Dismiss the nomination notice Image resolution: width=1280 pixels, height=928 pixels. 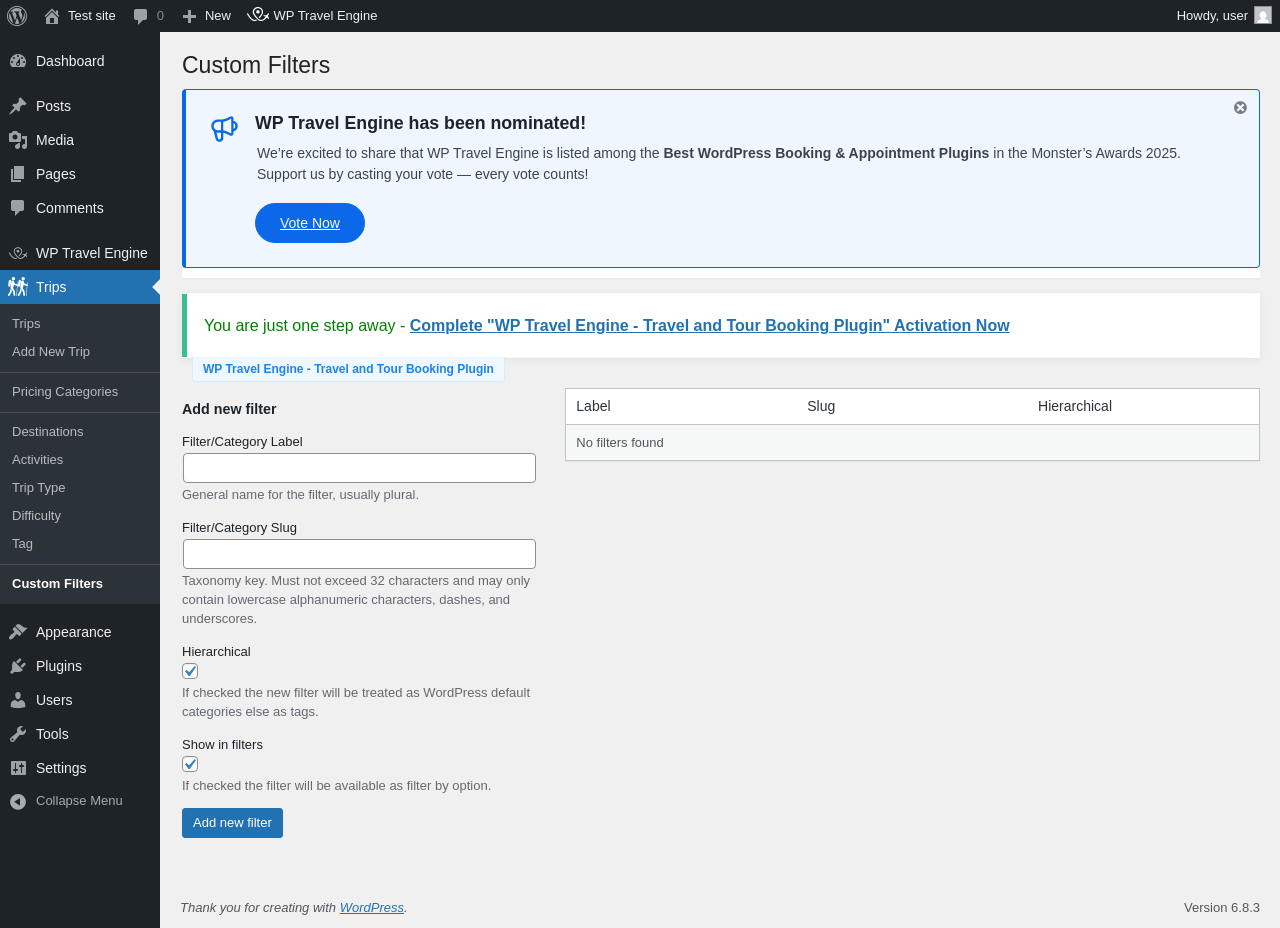click(1240, 108)
